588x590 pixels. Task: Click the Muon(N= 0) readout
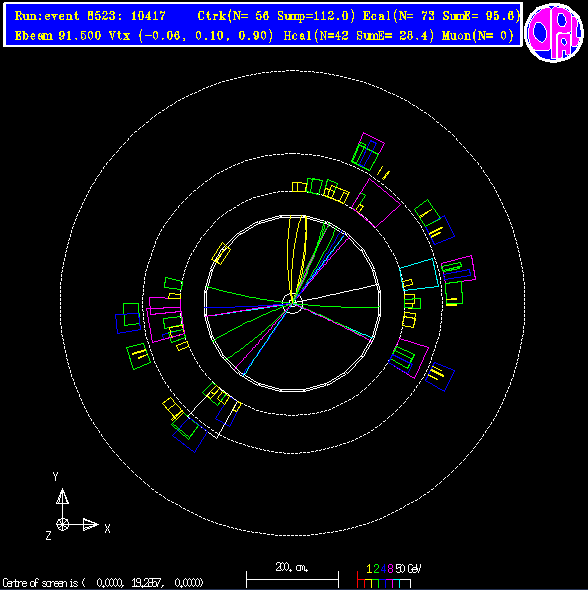point(478,36)
